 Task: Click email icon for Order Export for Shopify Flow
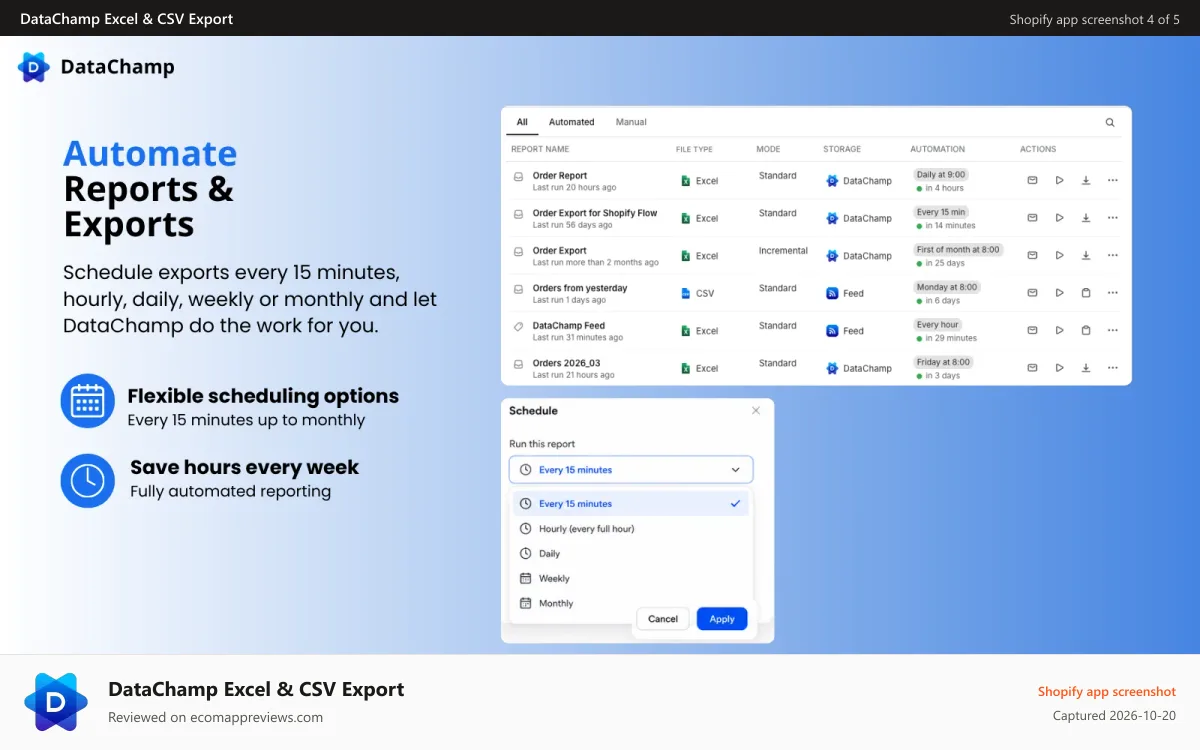click(x=1033, y=218)
